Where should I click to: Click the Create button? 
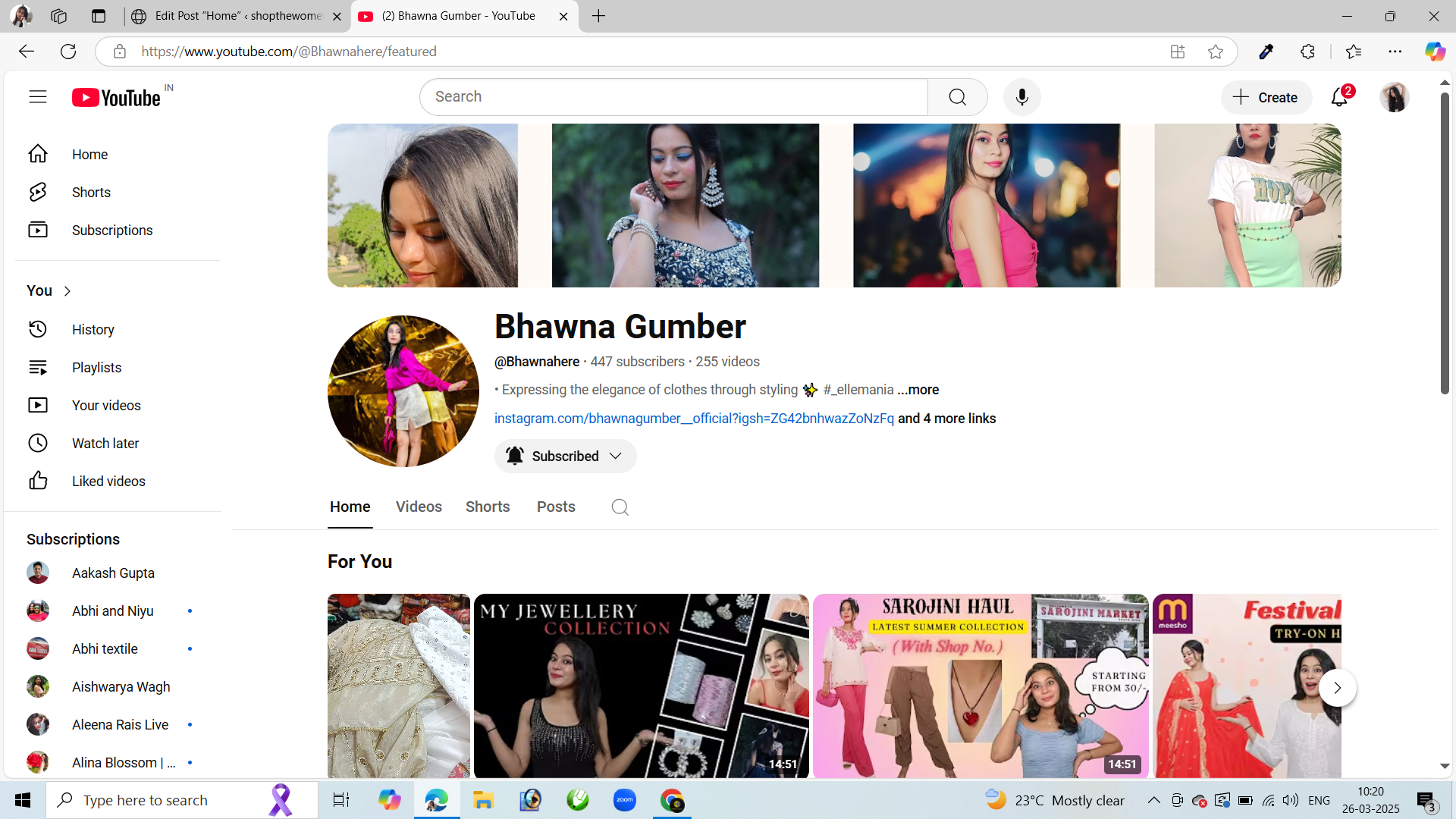1266,97
